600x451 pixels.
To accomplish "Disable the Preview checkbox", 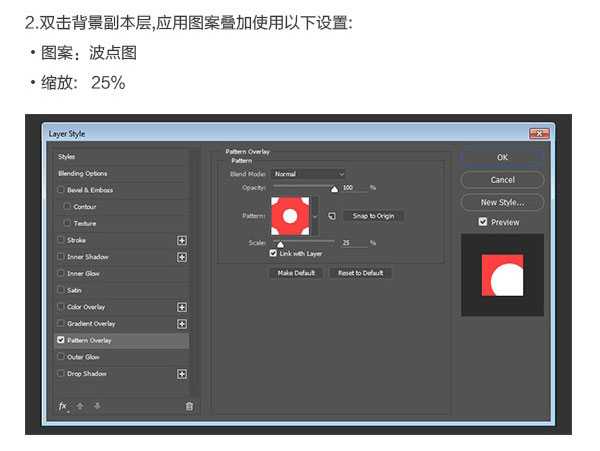I will coord(483,222).
